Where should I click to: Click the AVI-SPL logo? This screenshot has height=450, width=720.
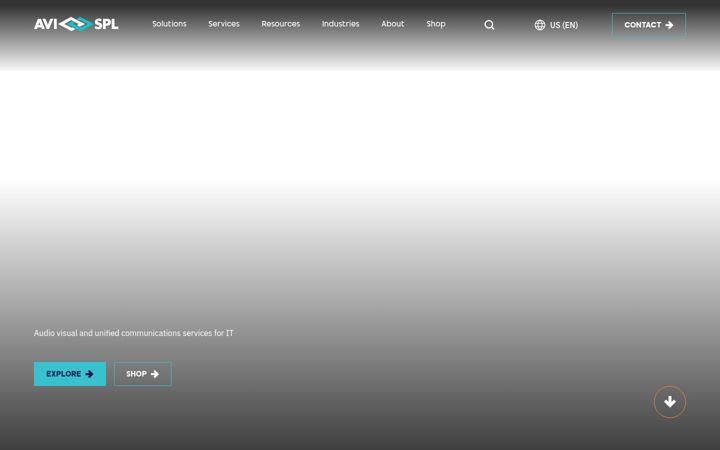[x=76, y=24]
